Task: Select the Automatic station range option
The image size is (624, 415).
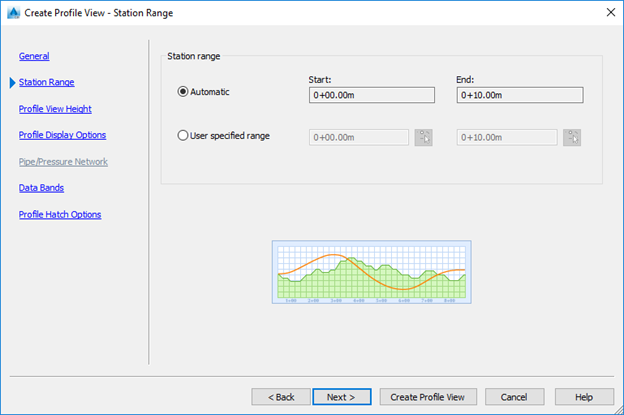Action: point(182,92)
